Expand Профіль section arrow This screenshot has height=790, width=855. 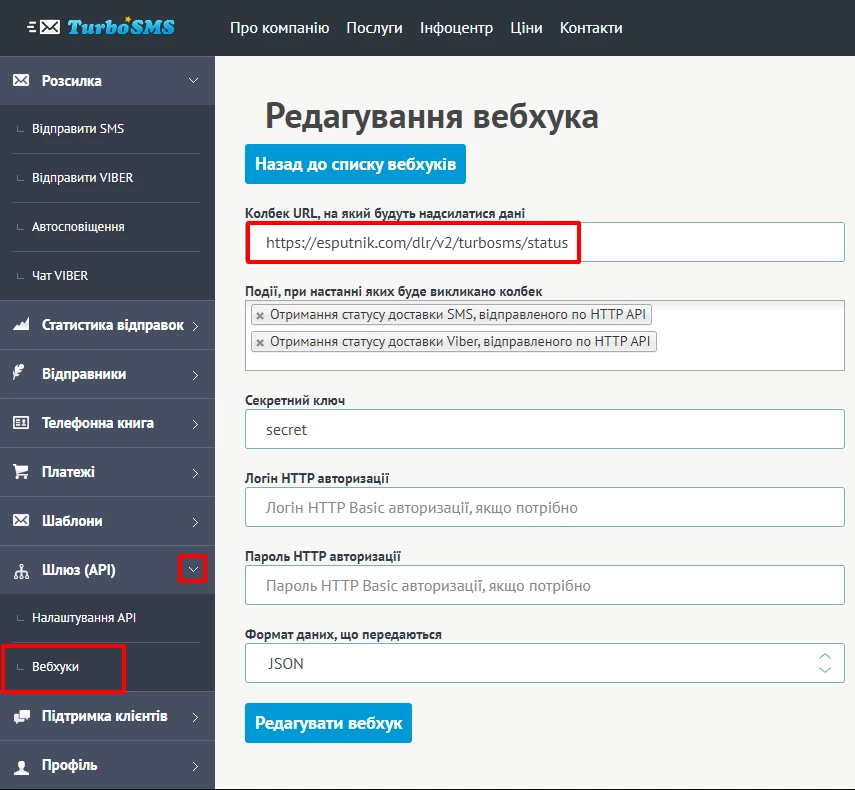click(195, 766)
